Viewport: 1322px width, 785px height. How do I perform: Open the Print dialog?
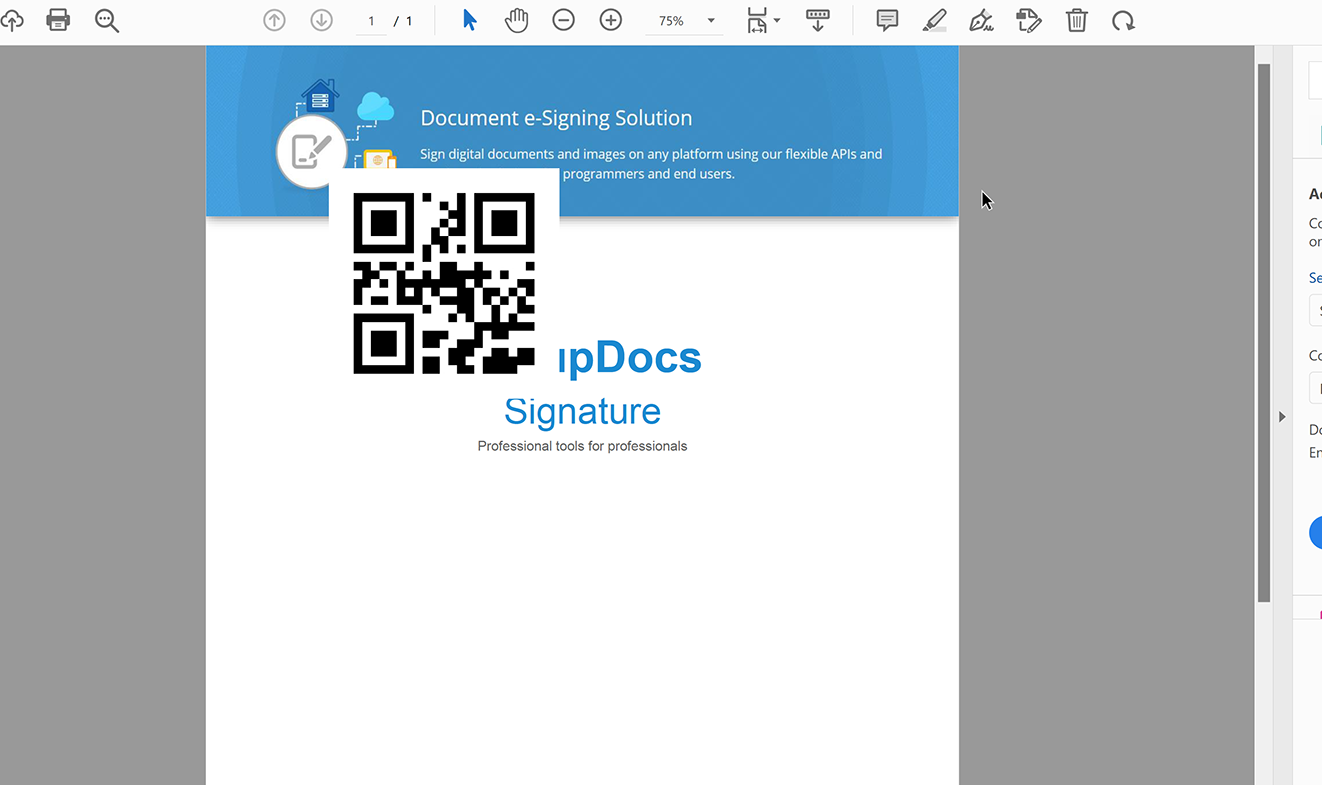coord(58,20)
